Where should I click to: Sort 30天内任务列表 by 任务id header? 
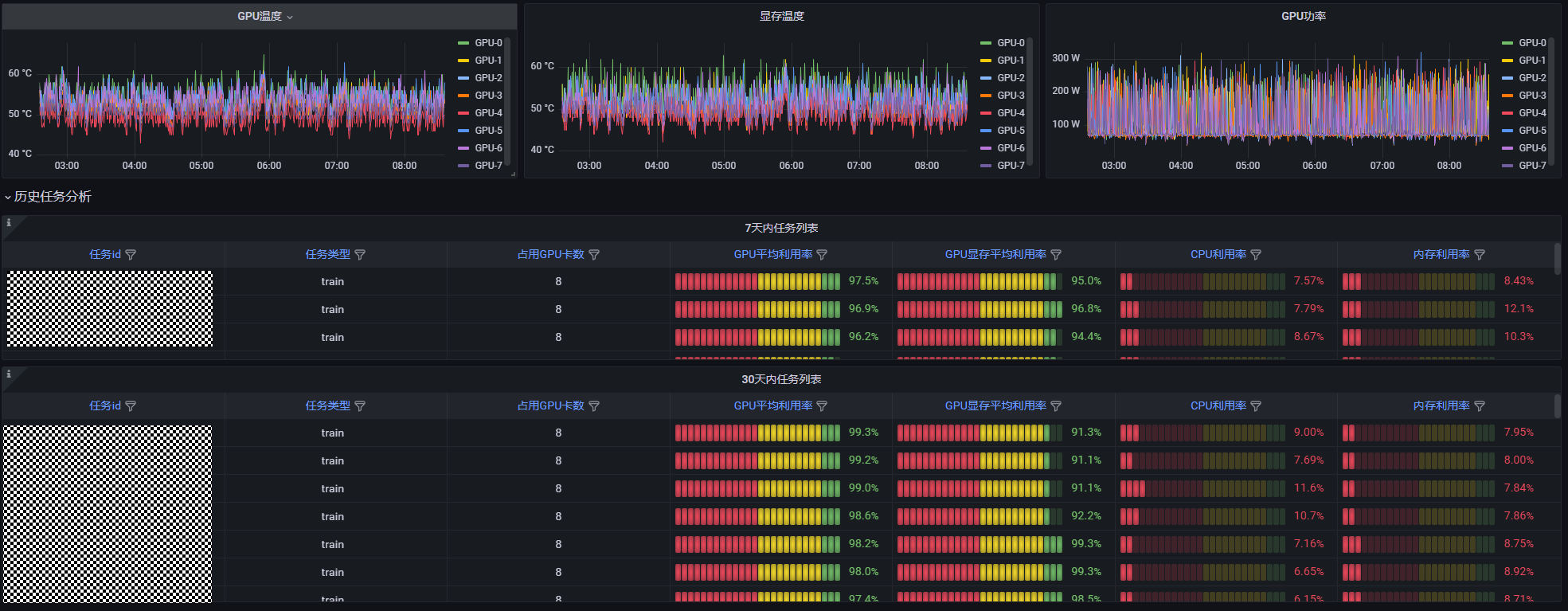[105, 406]
